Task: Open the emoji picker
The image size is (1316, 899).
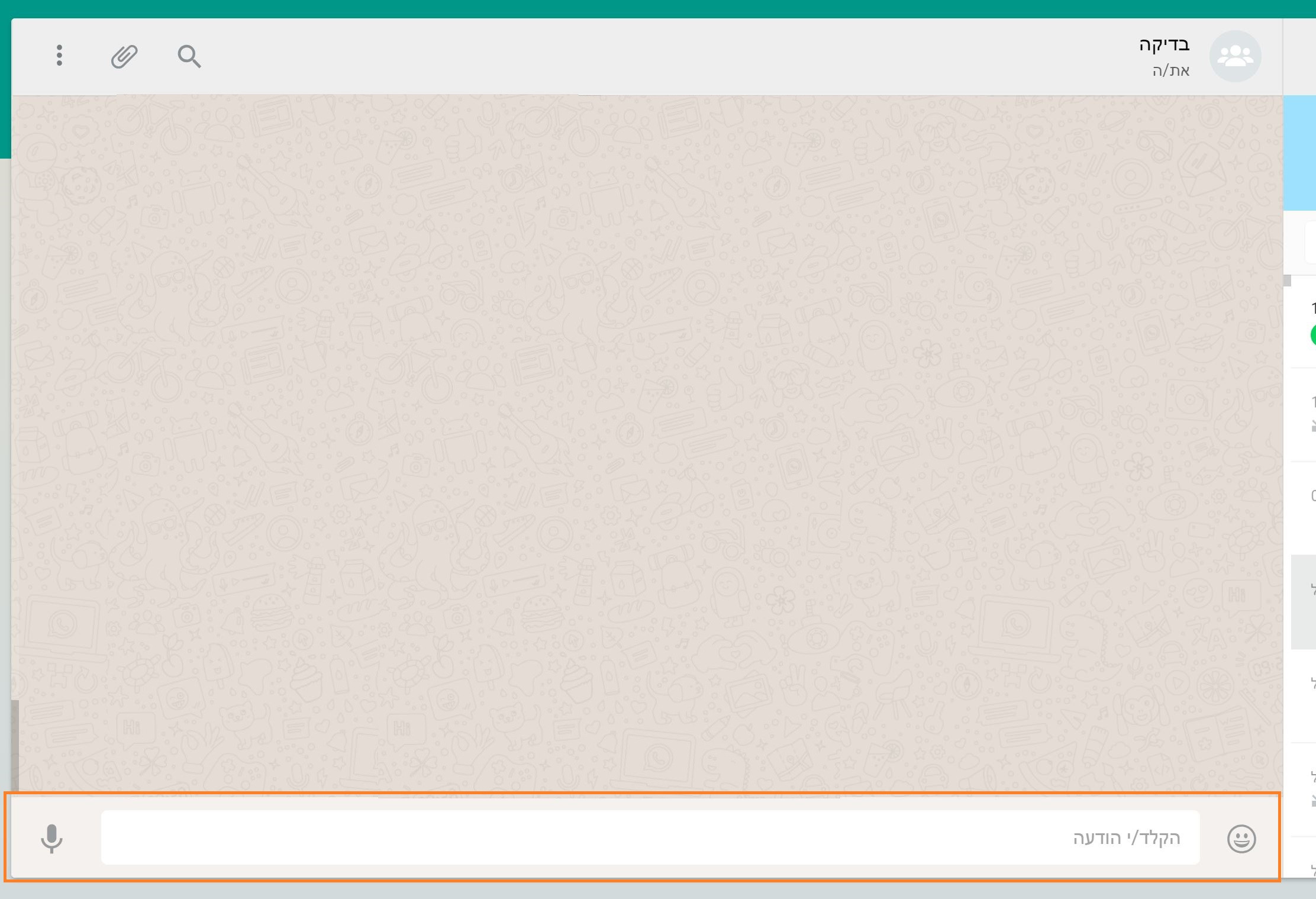Action: coord(1240,838)
